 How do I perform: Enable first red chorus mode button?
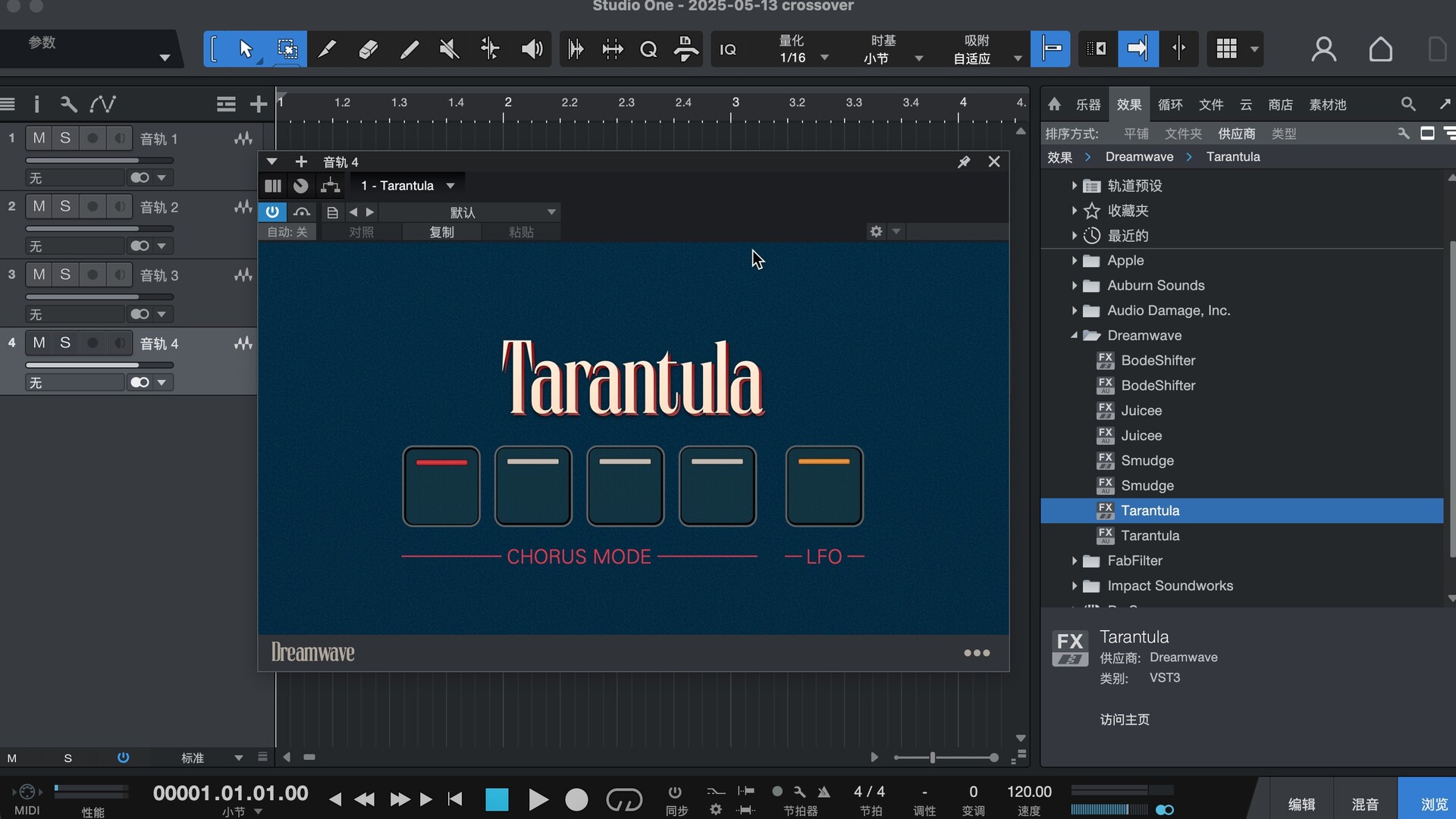coord(441,486)
